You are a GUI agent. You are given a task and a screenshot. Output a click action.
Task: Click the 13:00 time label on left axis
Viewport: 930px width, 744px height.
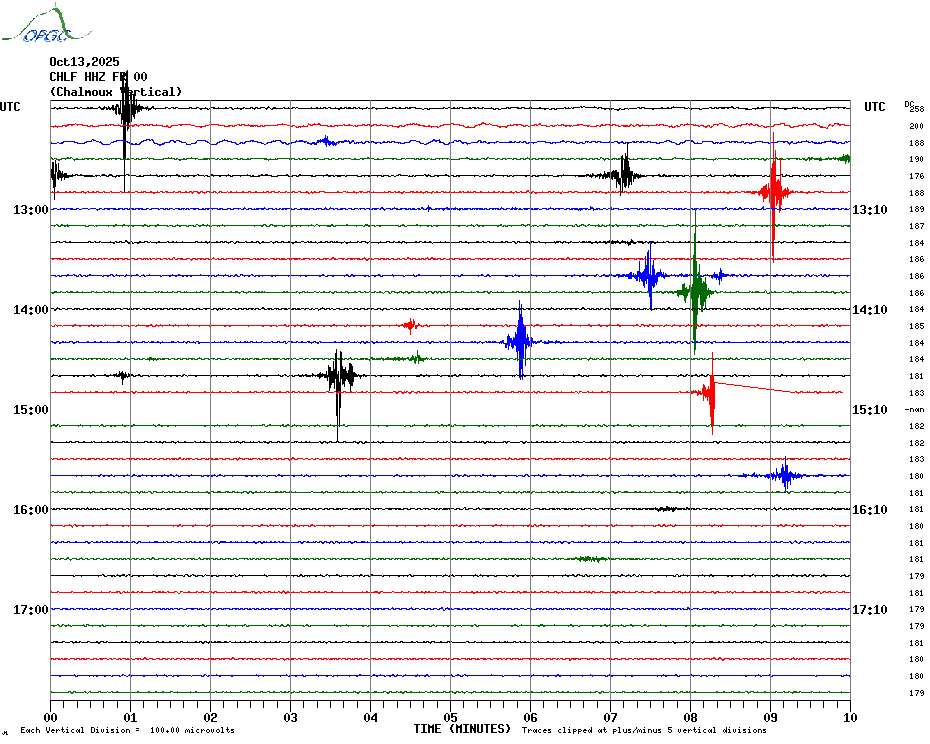point(31,209)
